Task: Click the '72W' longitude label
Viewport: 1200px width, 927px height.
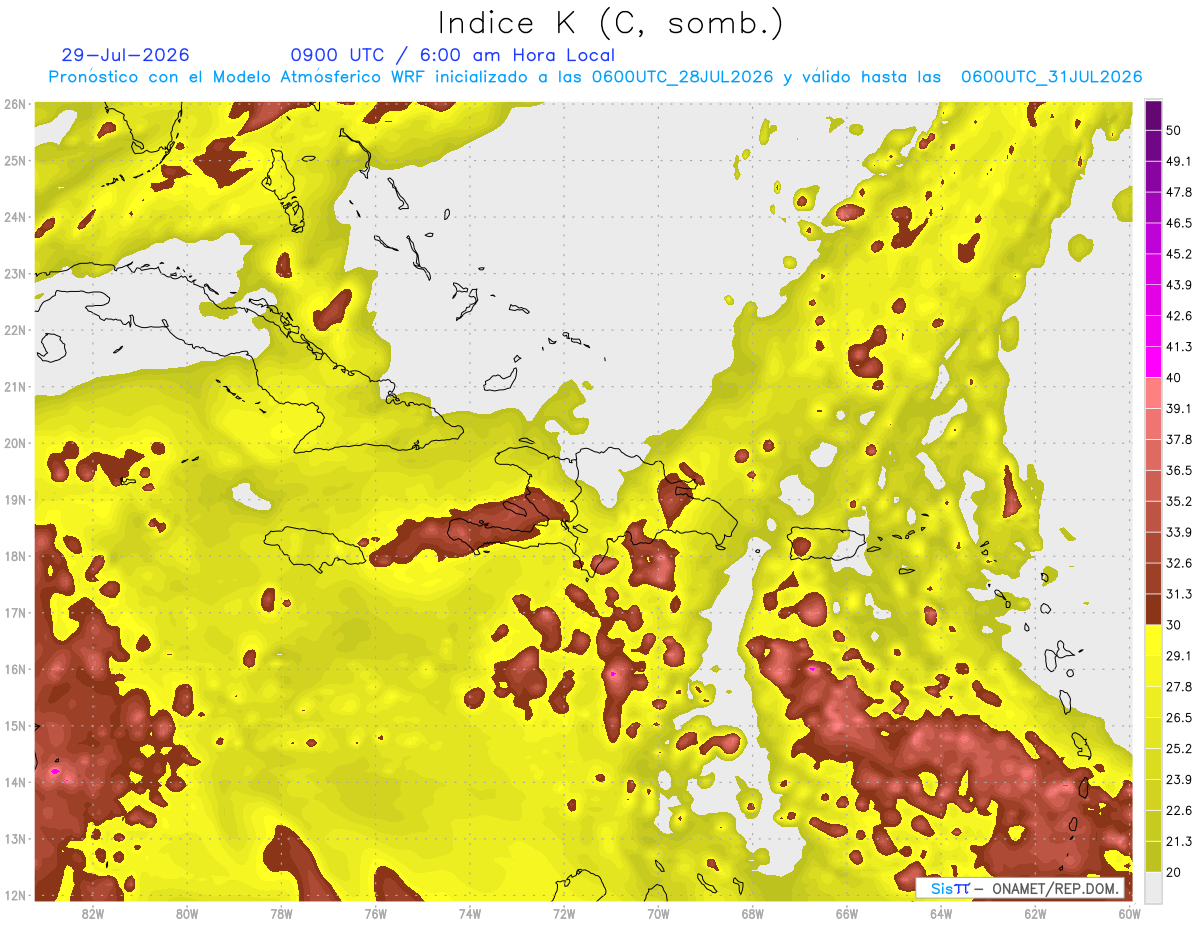Action: [564, 914]
